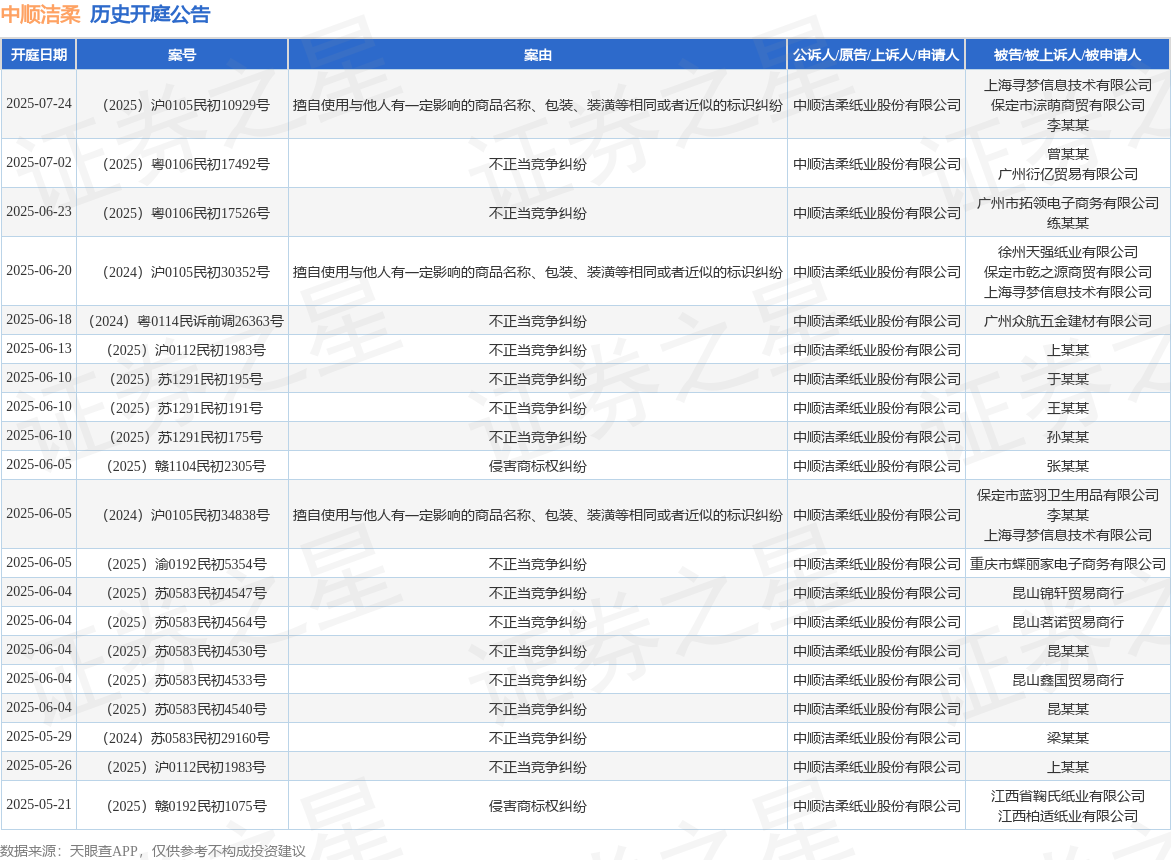Click defendant 曾某某
The image size is (1171, 860).
1067,154
